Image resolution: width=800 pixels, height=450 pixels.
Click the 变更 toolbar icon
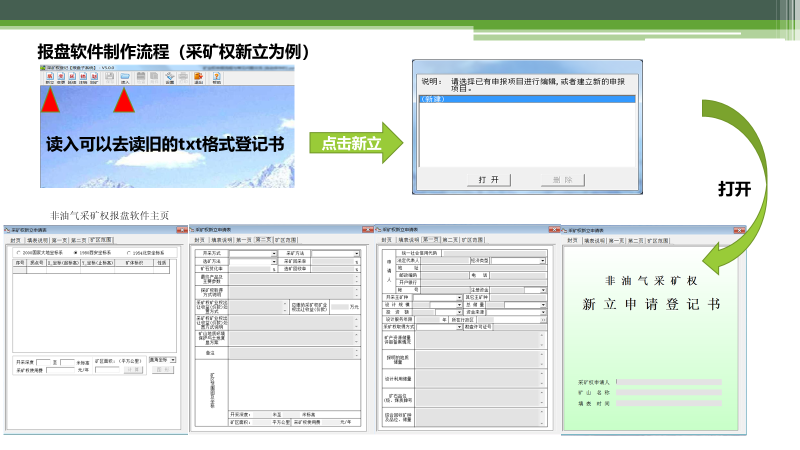61,78
